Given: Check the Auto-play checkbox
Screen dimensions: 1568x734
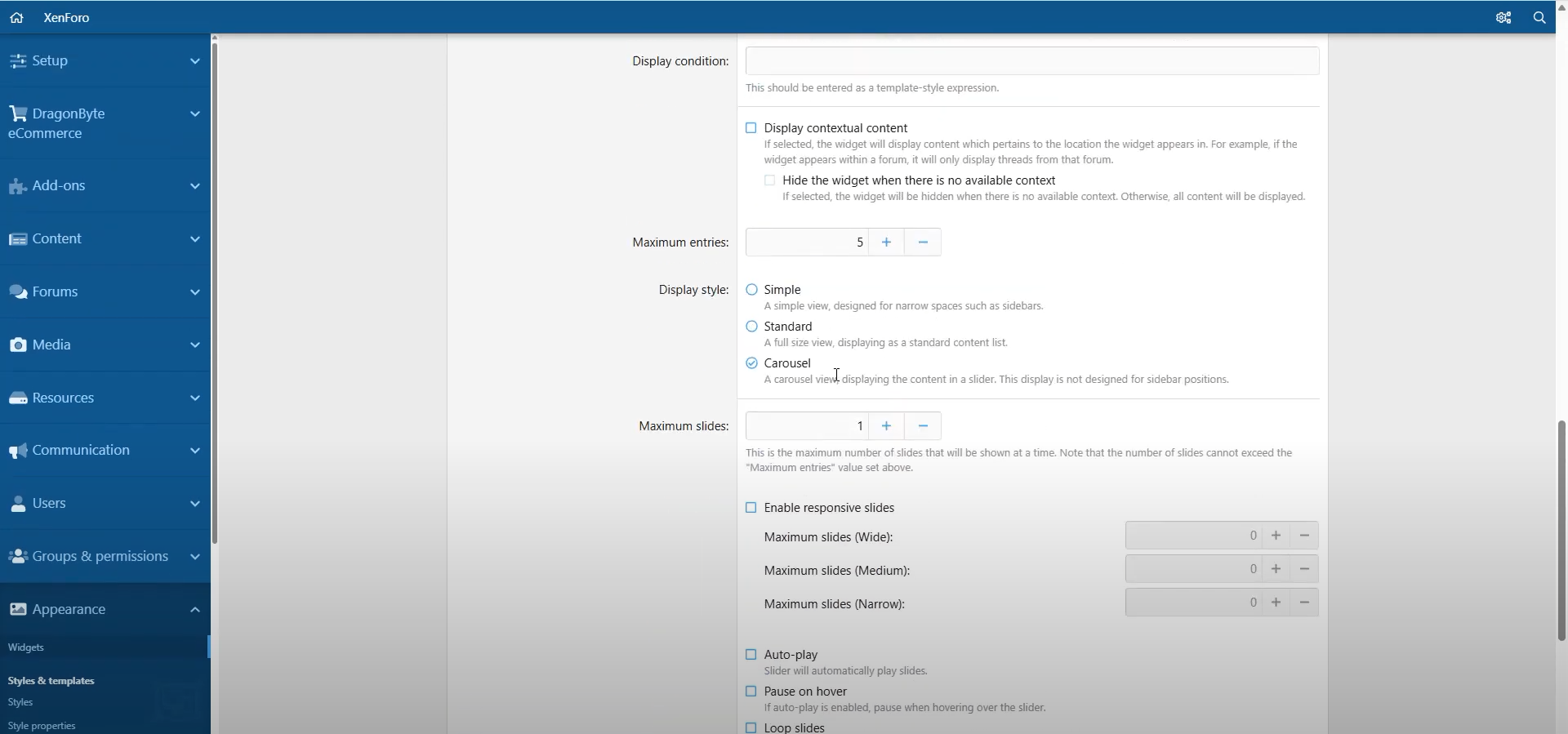Looking at the screenshot, I should click(751, 655).
